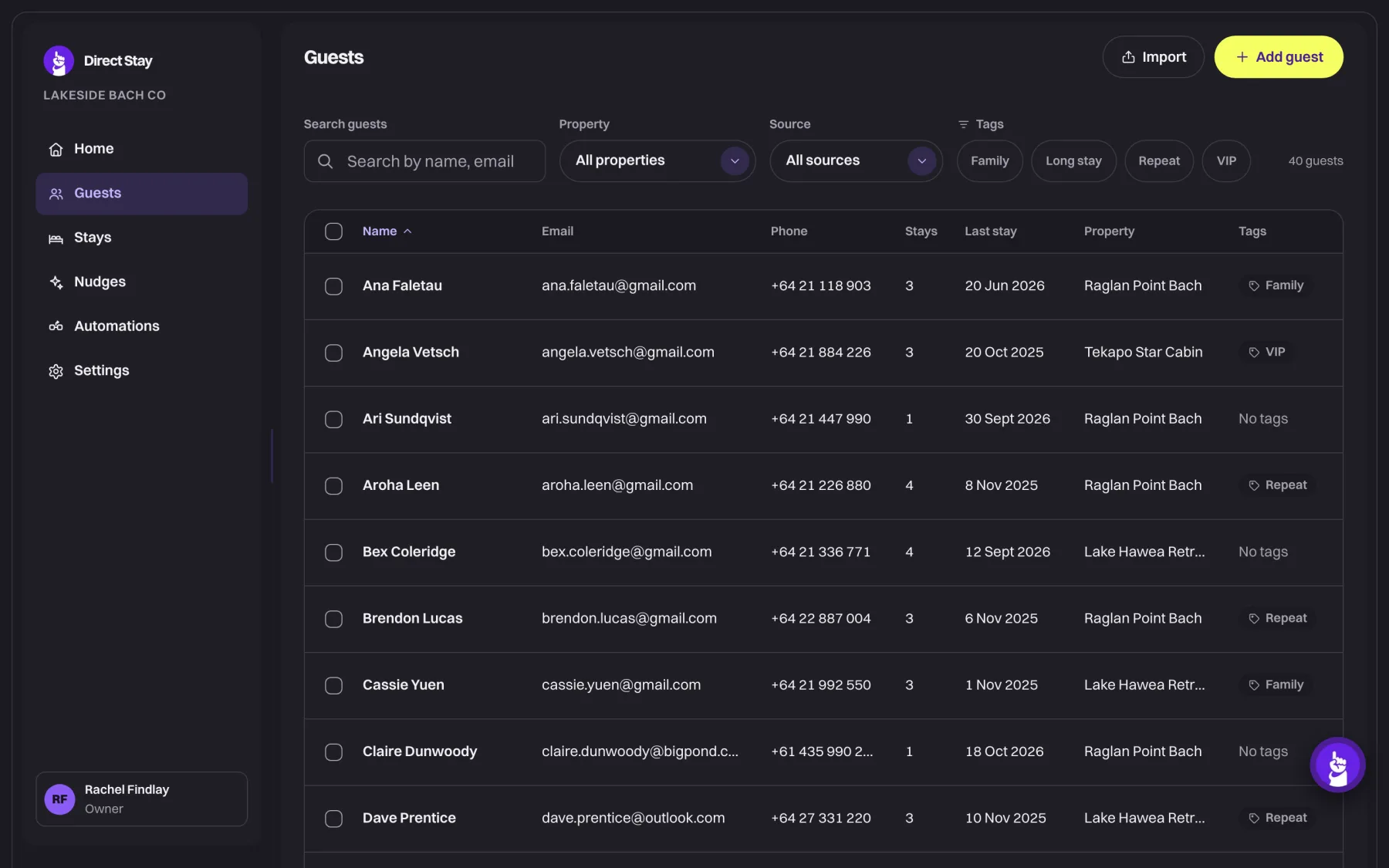Filter by the Family tag chip
The height and width of the screenshot is (868, 1389).
coord(989,160)
